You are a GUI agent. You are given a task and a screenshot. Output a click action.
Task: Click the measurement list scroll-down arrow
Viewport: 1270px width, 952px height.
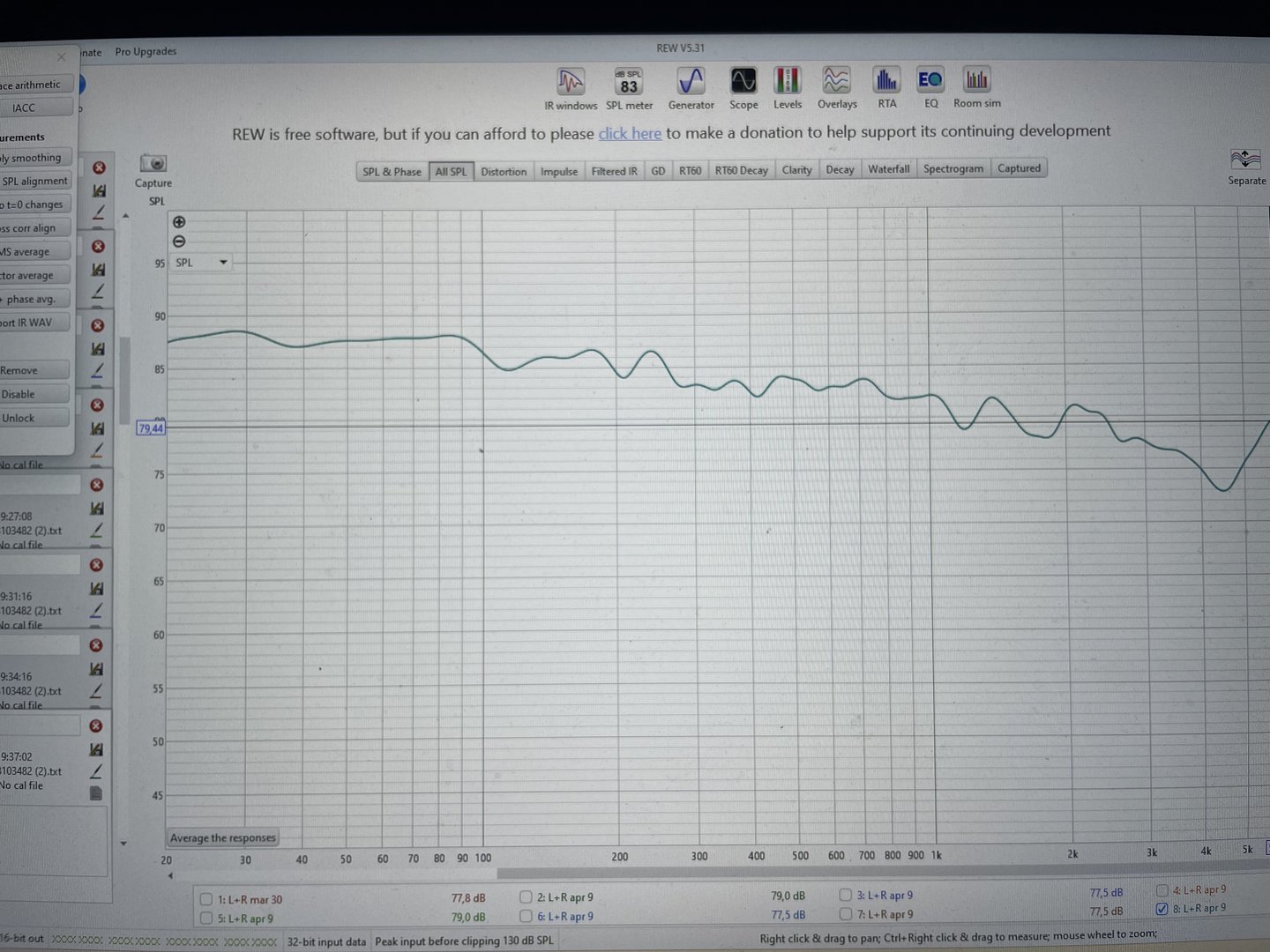123,844
